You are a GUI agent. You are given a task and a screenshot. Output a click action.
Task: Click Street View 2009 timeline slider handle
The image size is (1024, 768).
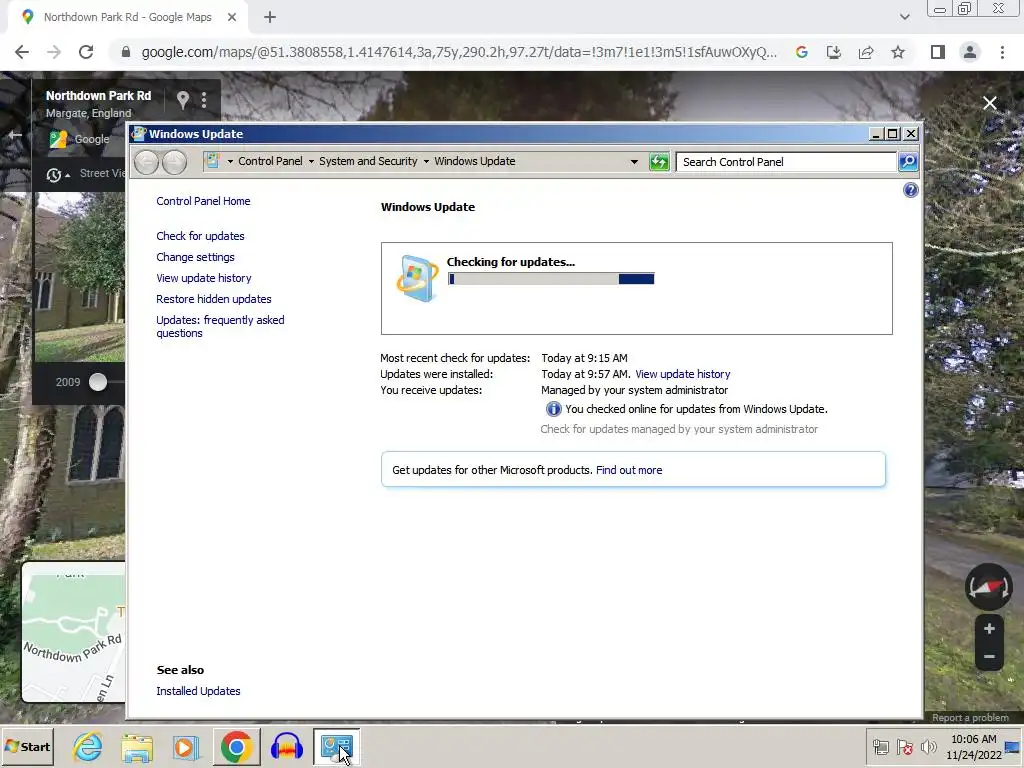(98, 382)
